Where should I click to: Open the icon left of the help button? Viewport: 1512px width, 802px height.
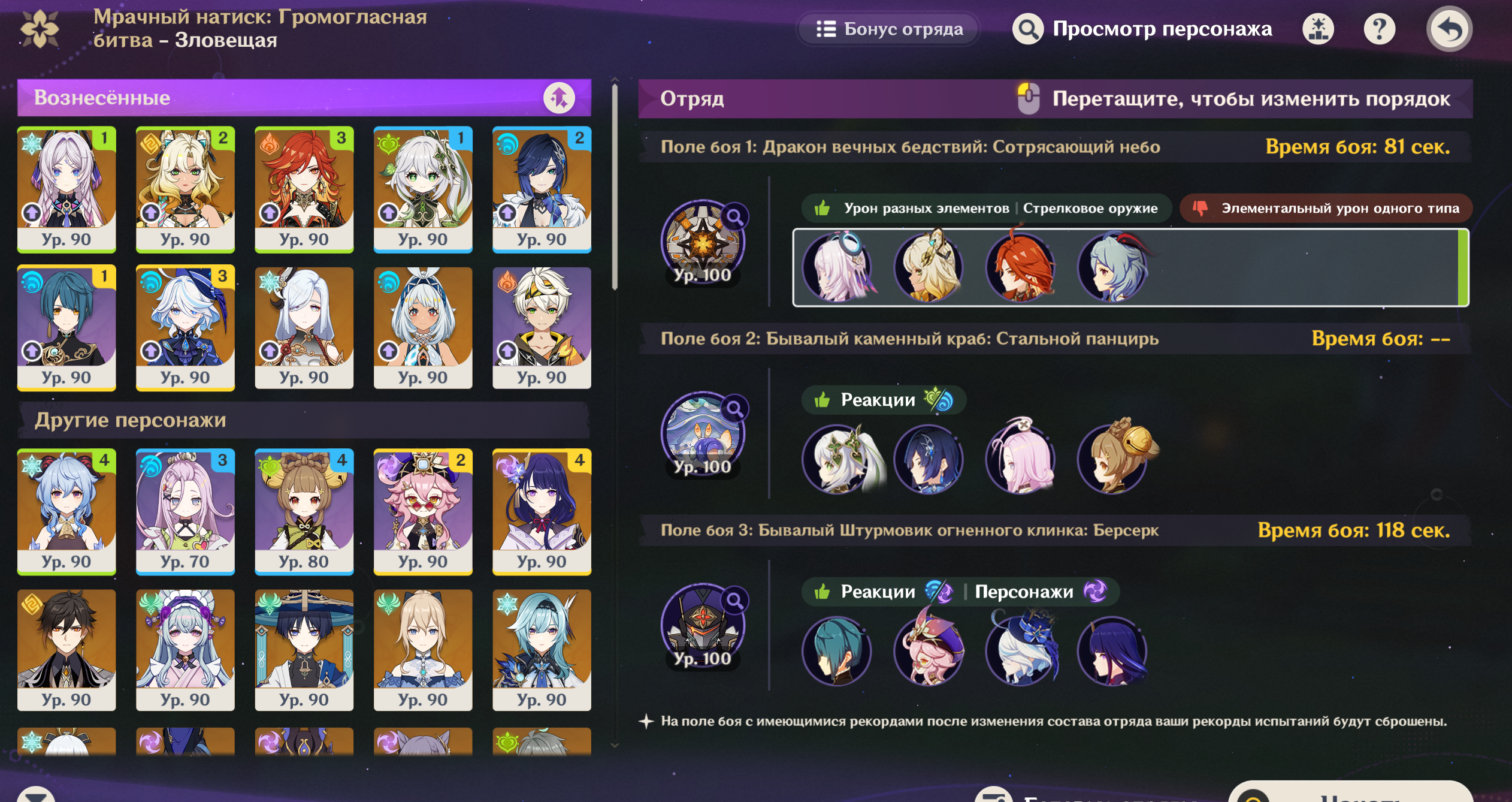pos(1318,29)
